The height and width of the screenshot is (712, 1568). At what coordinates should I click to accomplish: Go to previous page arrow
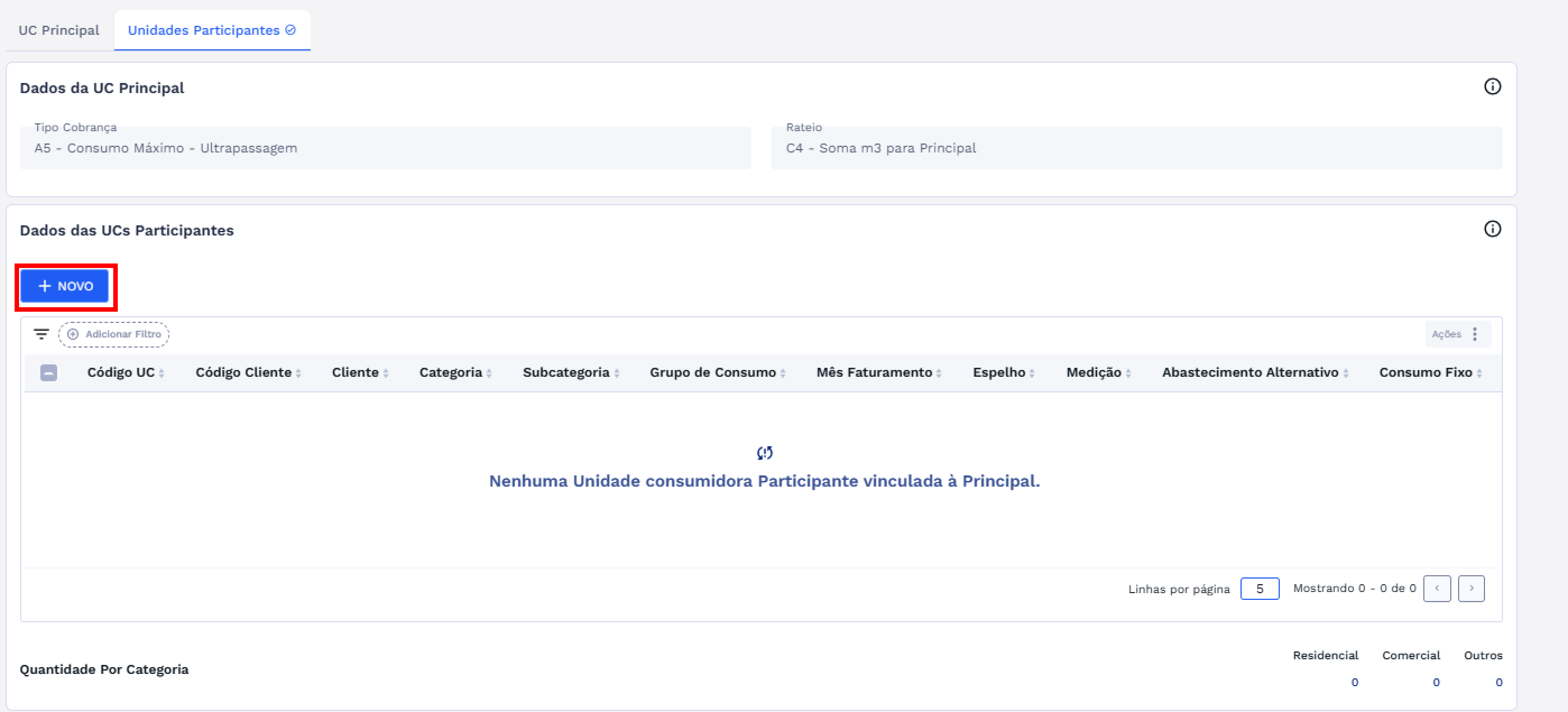(1437, 589)
